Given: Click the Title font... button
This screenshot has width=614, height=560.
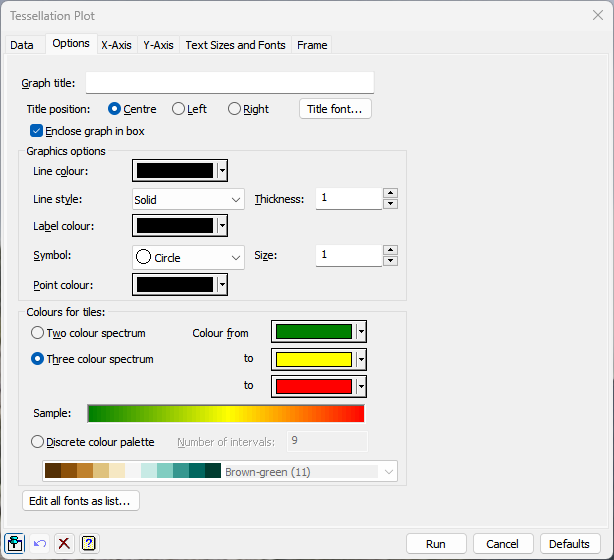Looking at the screenshot, I should click(335, 109).
